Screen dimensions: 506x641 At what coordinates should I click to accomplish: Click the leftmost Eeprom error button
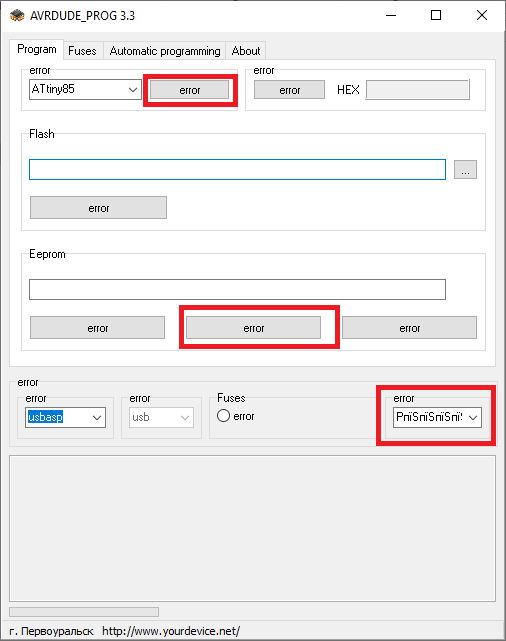pyautogui.click(x=97, y=327)
